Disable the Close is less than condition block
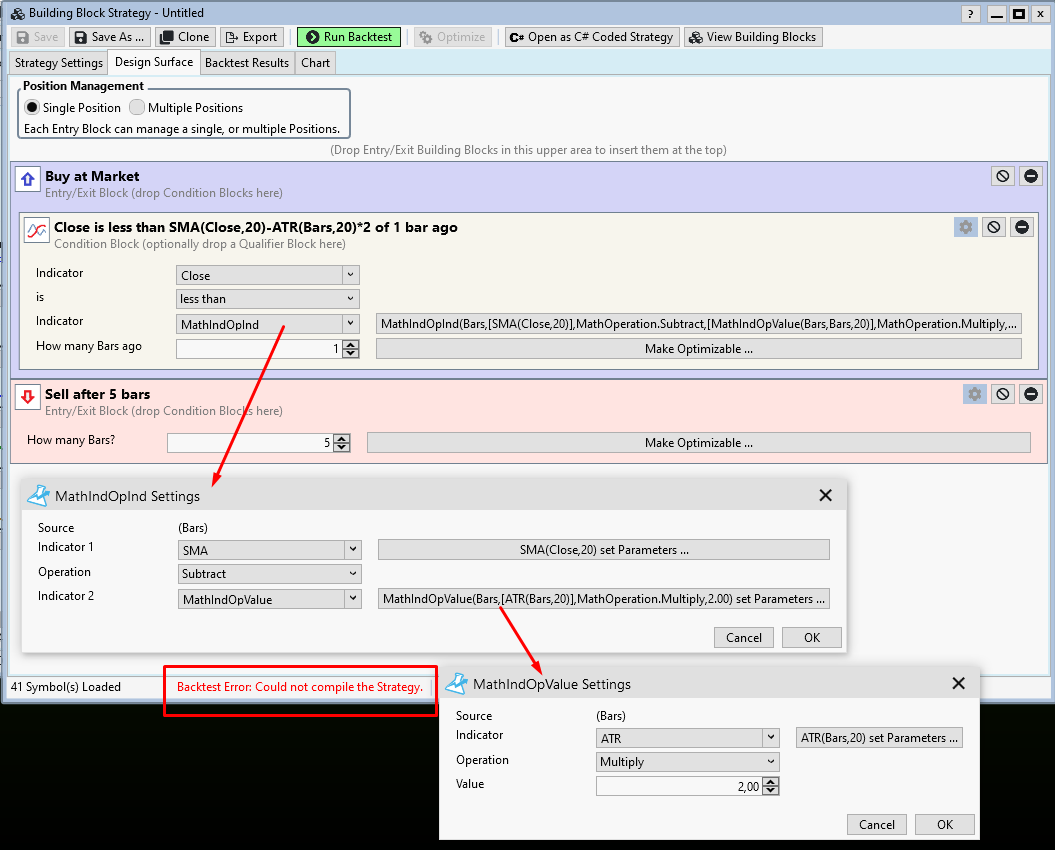Image resolution: width=1055 pixels, height=850 pixels. coord(993,227)
